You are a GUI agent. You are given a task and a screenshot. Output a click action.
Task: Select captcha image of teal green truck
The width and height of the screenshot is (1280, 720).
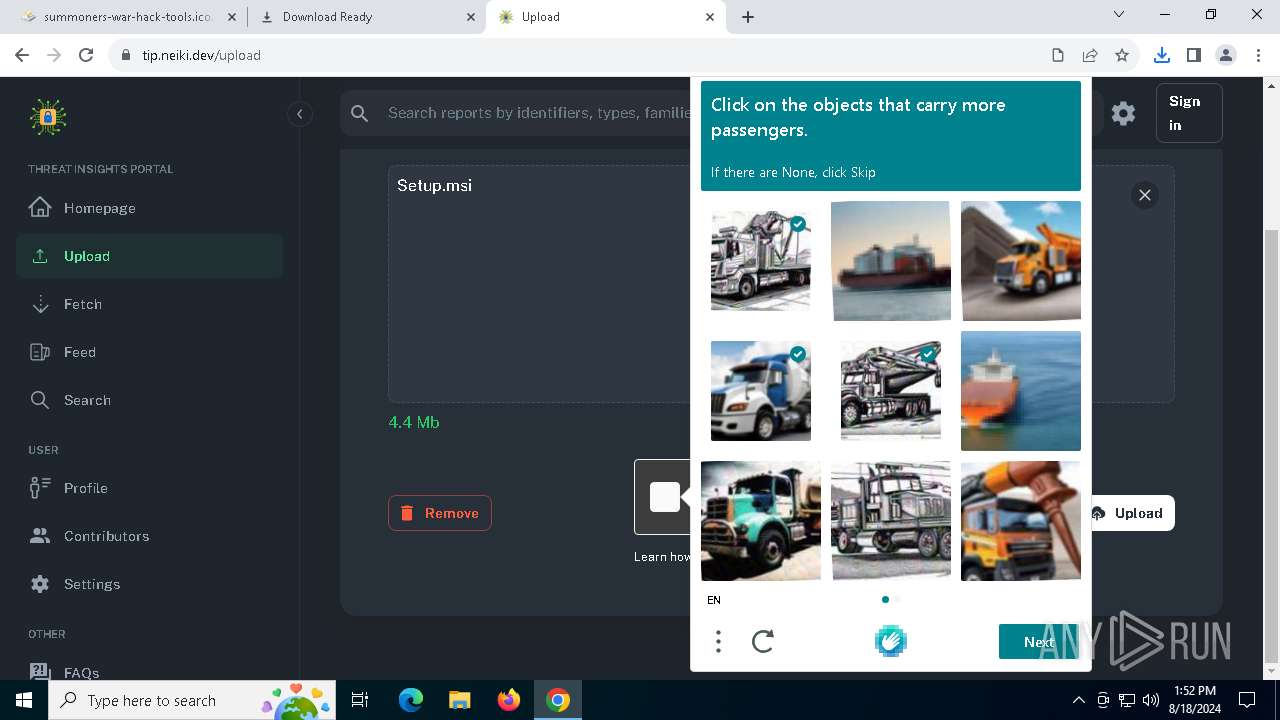(x=761, y=521)
